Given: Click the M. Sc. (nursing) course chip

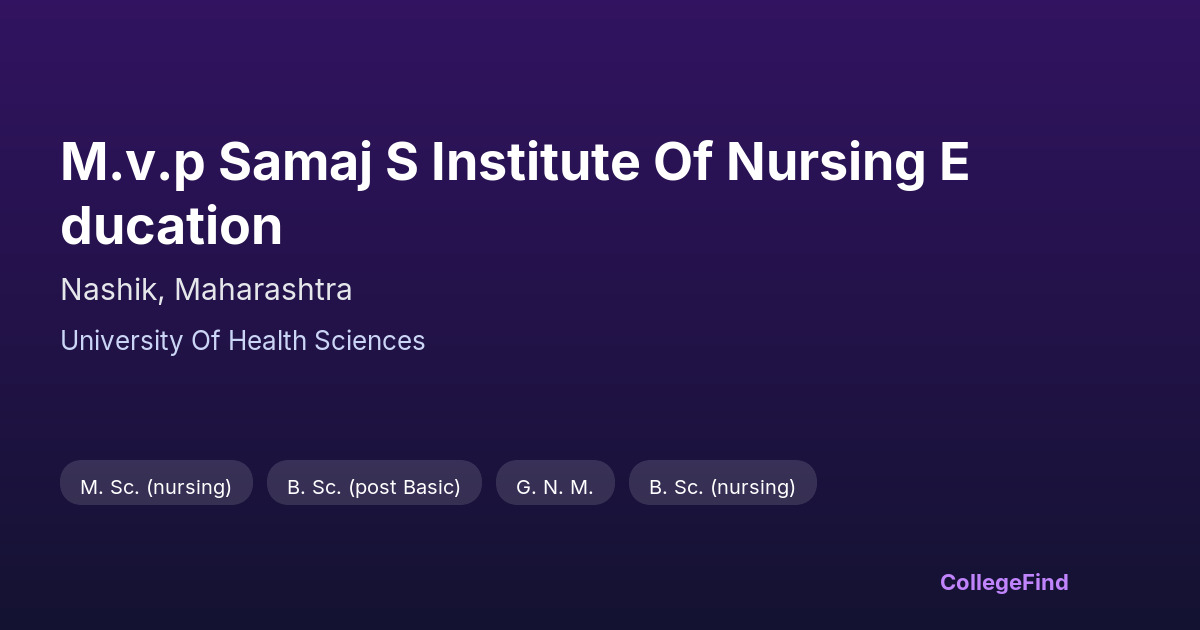Looking at the screenshot, I should point(156,487).
